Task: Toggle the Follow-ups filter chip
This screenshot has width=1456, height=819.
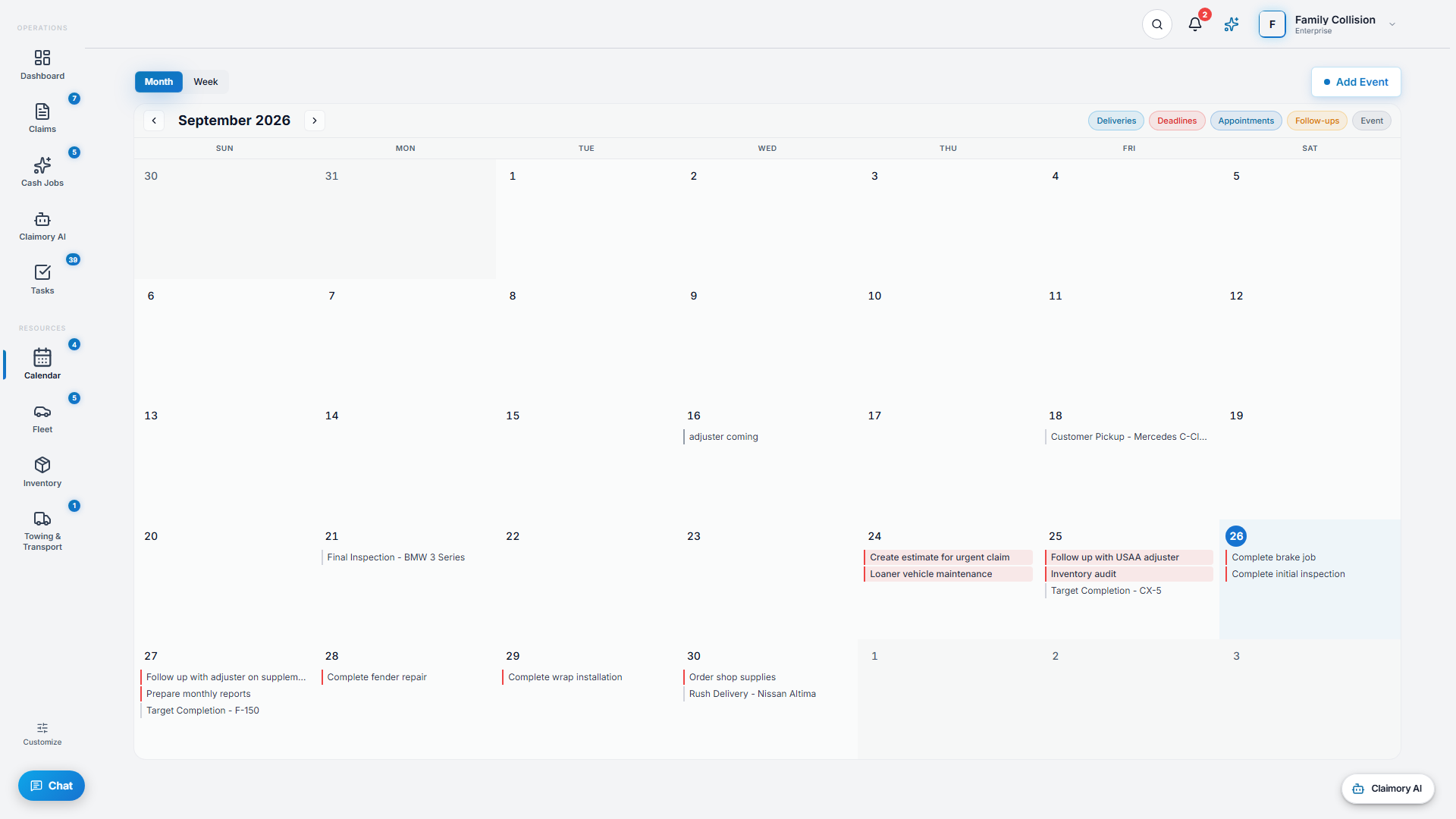Action: pyautogui.click(x=1317, y=121)
